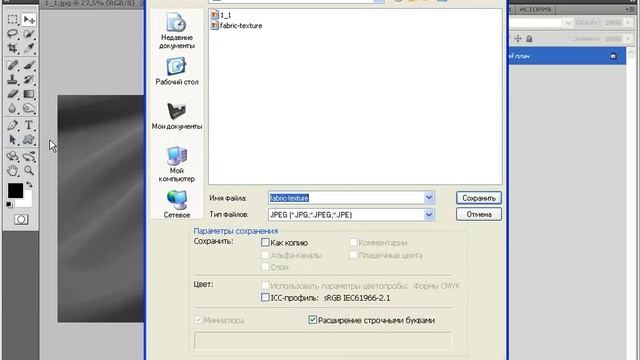The width and height of the screenshot is (640, 360).
Task: Reset to default black and white colors
Action: (x=9, y=204)
